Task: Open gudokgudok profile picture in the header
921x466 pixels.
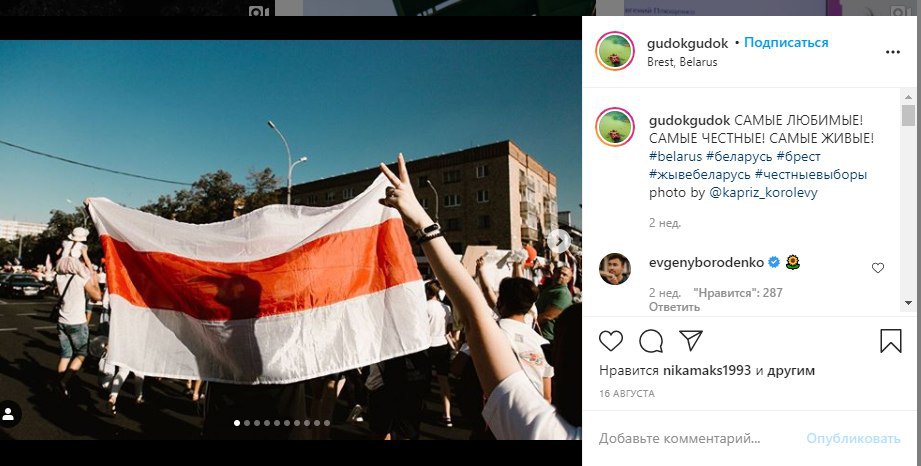Action: point(614,51)
